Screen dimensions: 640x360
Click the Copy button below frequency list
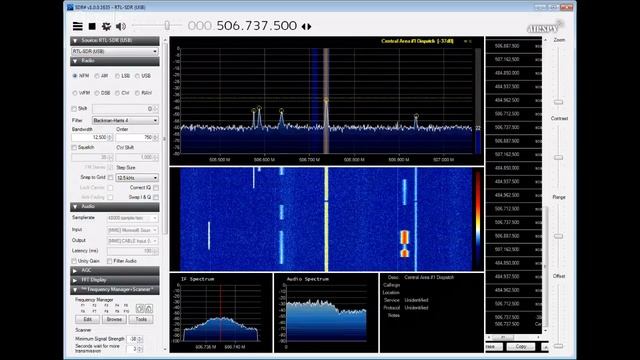pyautogui.click(x=520, y=346)
